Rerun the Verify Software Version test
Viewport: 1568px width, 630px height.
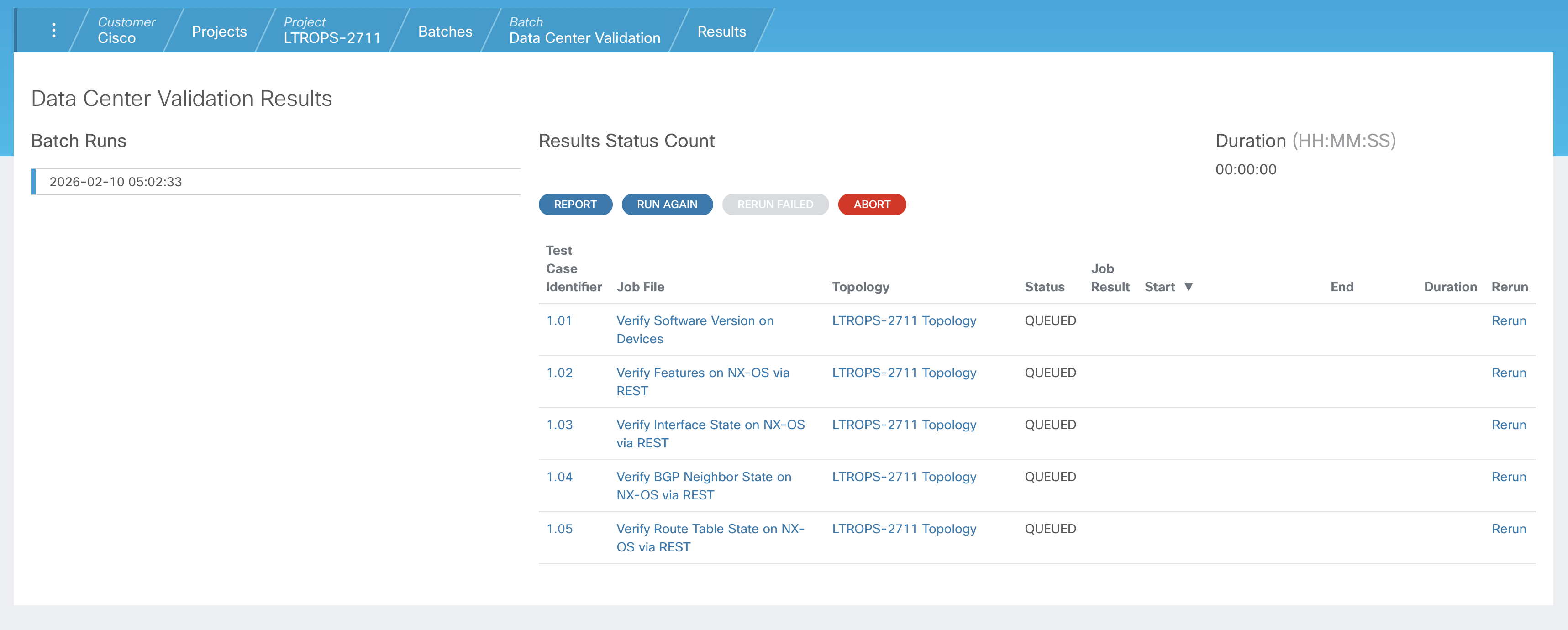point(1508,321)
